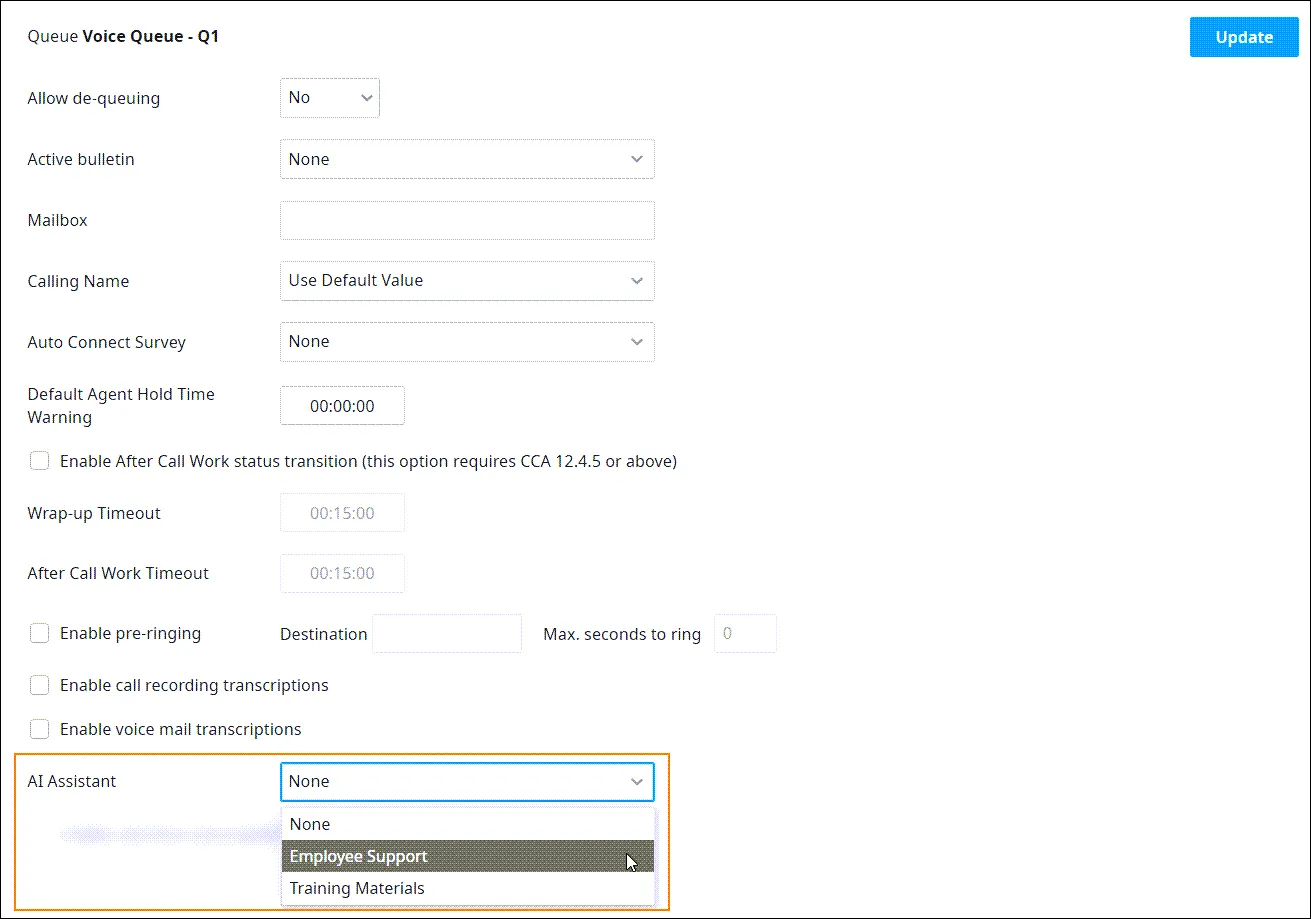
Task: Click the Wrap-up Timeout label
Action: (x=94, y=513)
